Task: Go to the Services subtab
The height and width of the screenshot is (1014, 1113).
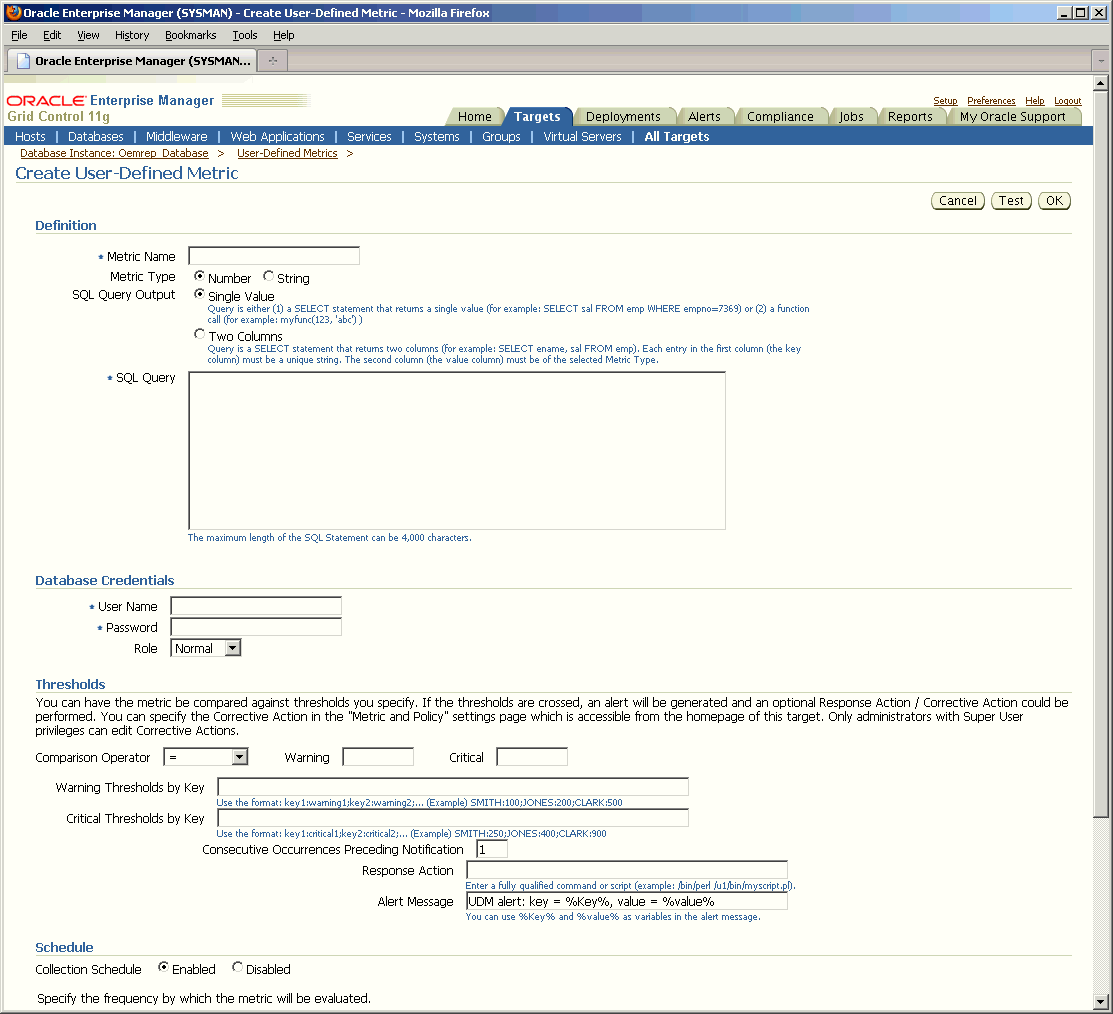Action: pos(369,136)
